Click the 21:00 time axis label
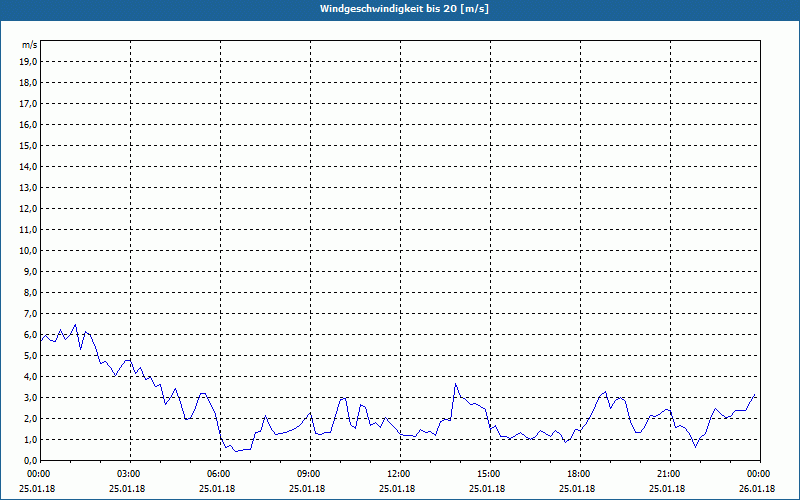Viewport: 800px width, 500px height. coord(669,474)
